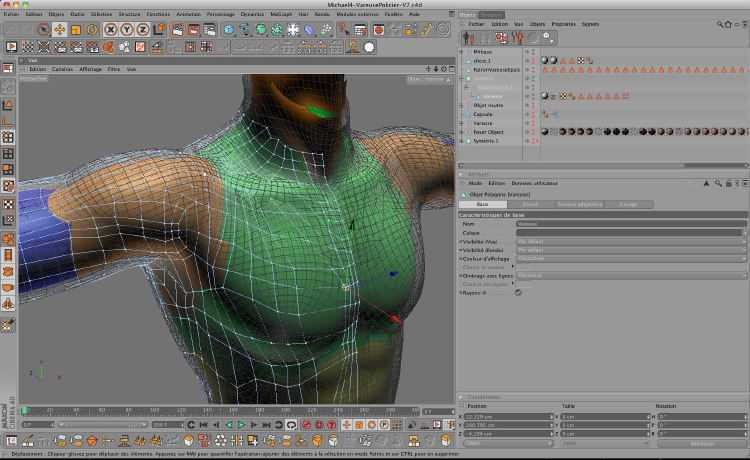Viewport: 750px width, 460px height.
Task: Activate the Scale tool in top toolbar
Action: click(76, 30)
